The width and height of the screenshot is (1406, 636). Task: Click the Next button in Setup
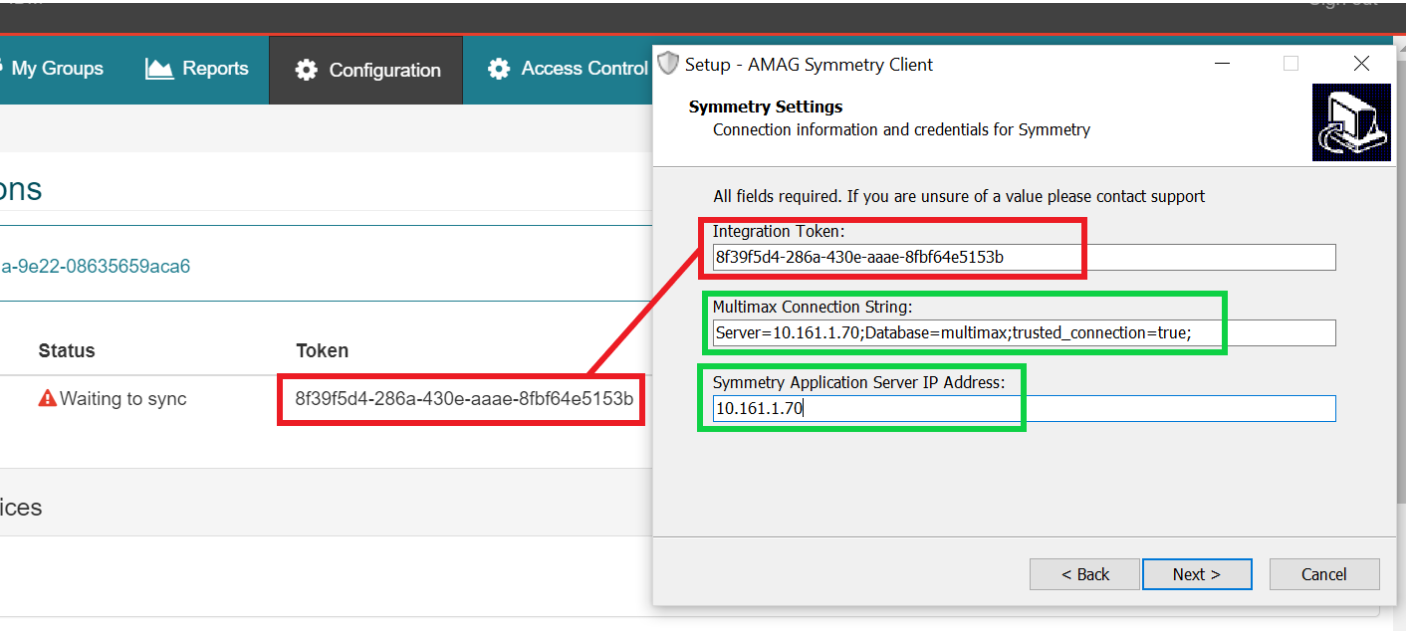coord(1197,574)
